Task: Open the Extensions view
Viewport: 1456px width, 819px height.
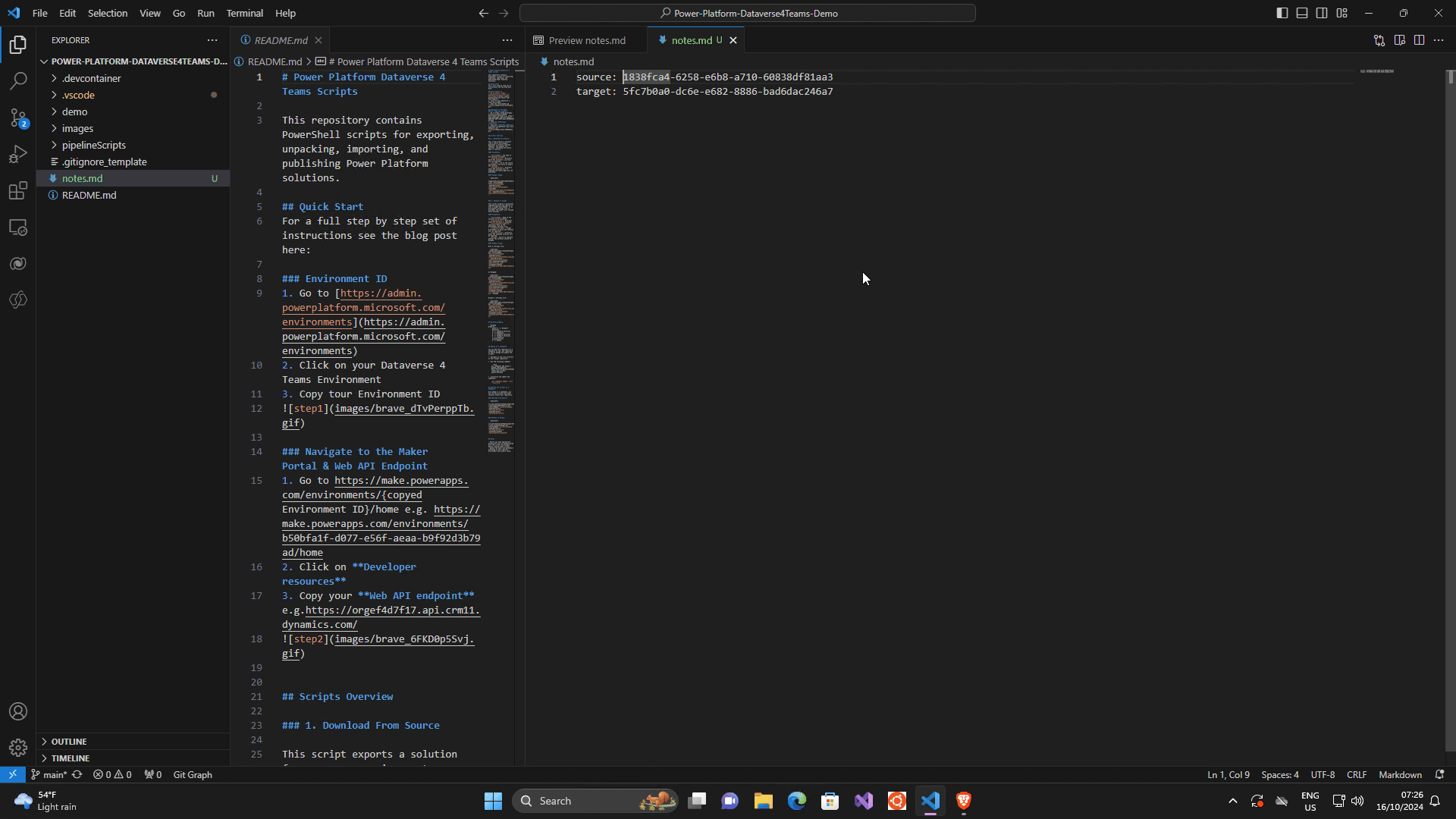Action: 18,191
